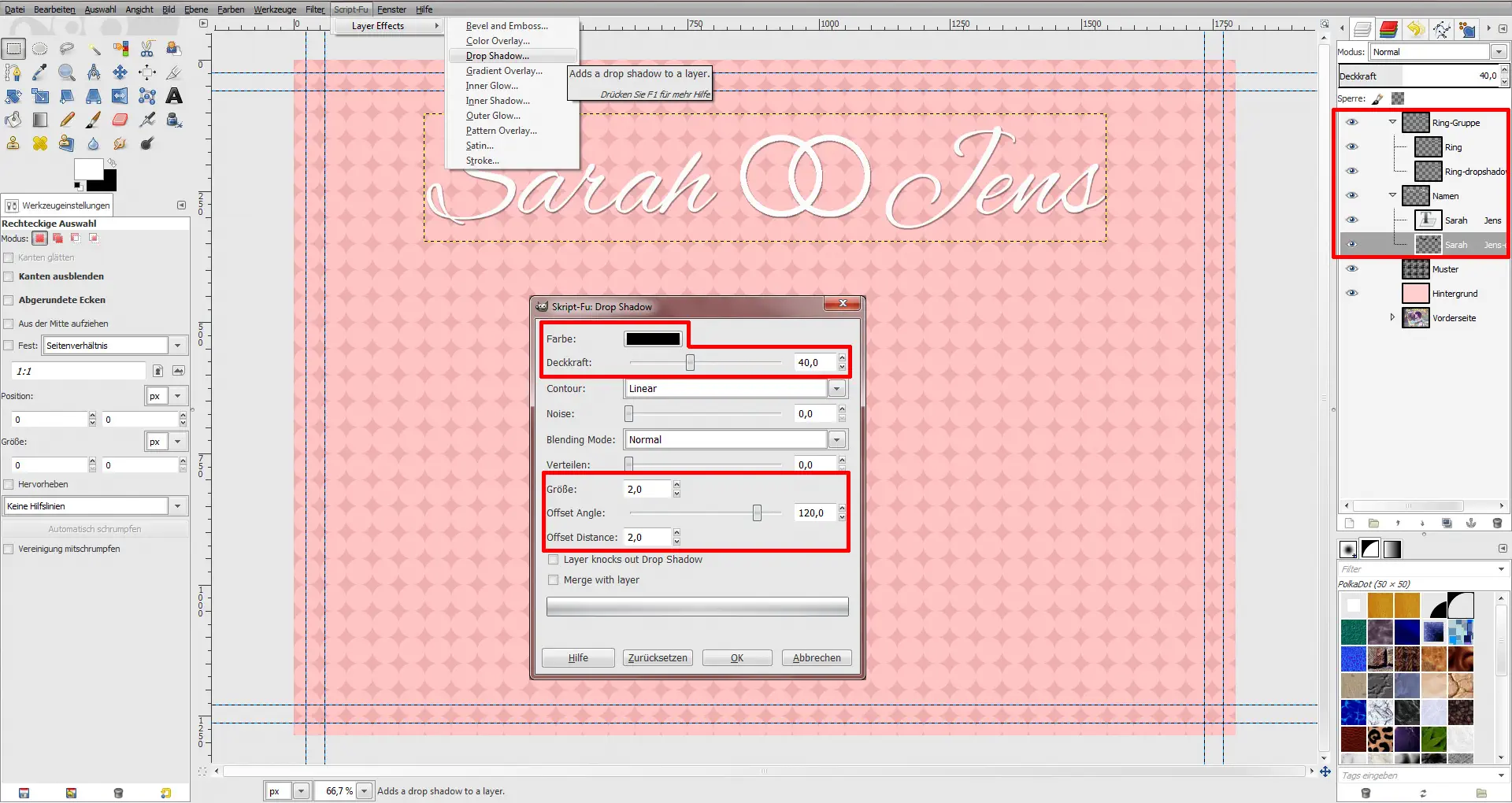
Task: Check the Merge with layer option
Action: pyautogui.click(x=554, y=580)
